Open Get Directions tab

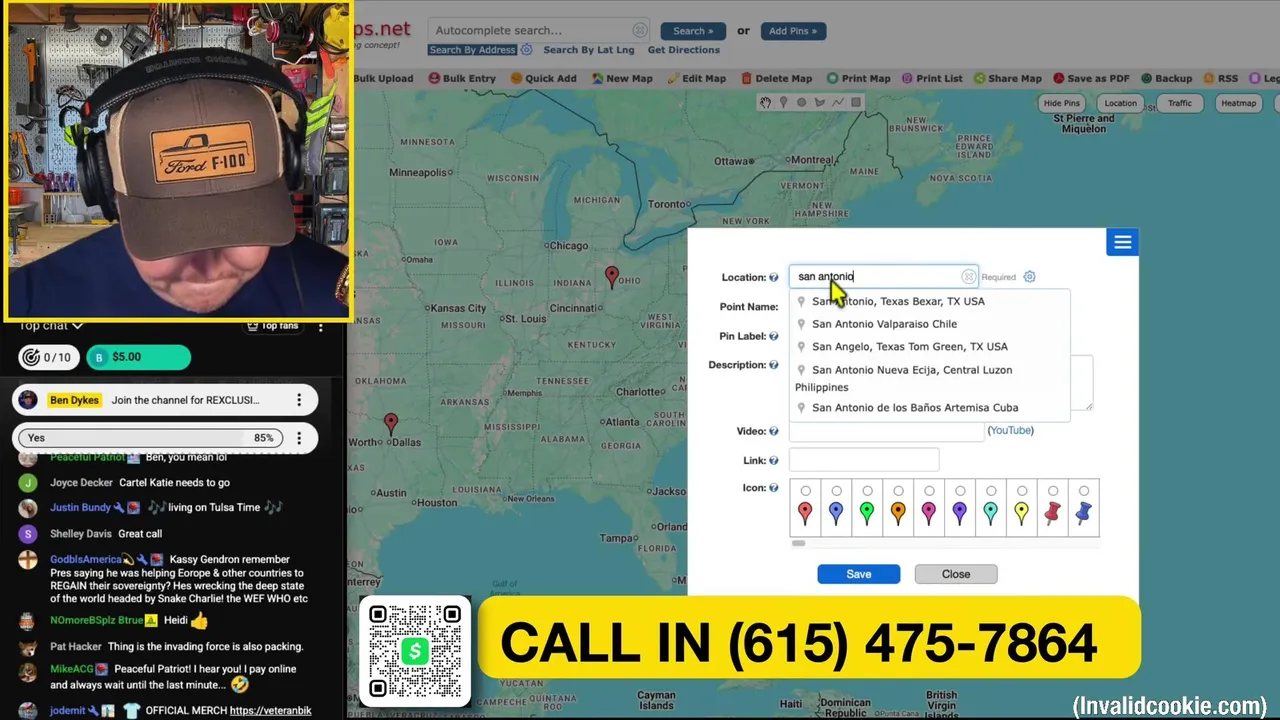683,50
